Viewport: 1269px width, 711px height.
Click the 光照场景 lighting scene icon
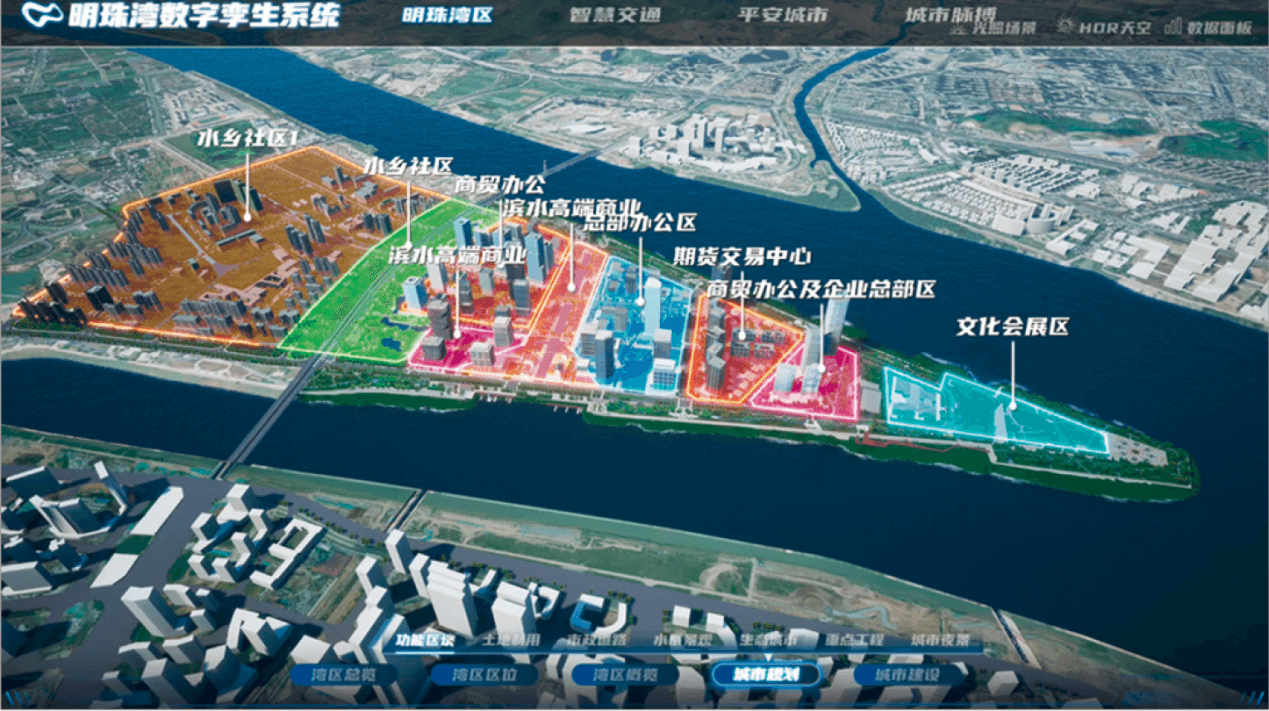tap(959, 26)
